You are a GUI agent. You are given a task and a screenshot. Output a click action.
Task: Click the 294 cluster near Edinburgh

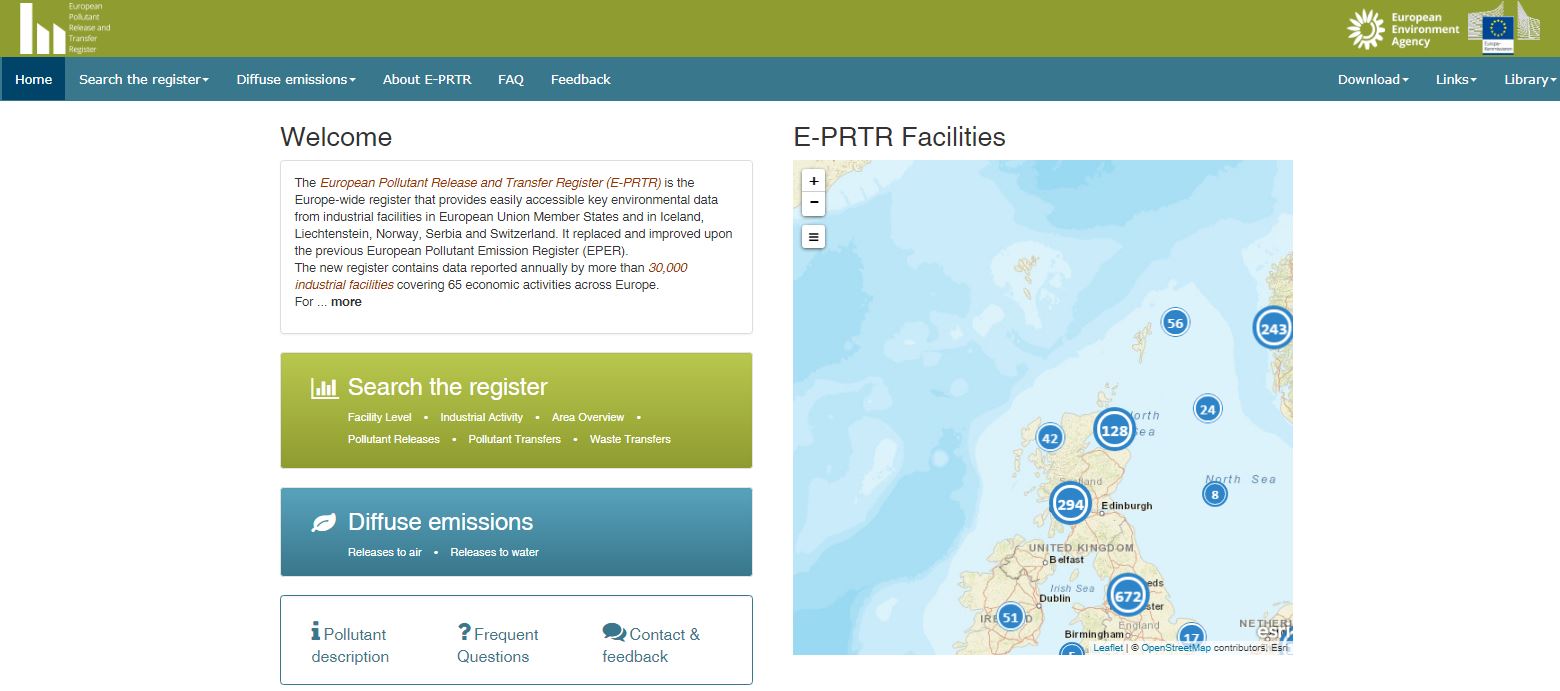(x=1070, y=504)
